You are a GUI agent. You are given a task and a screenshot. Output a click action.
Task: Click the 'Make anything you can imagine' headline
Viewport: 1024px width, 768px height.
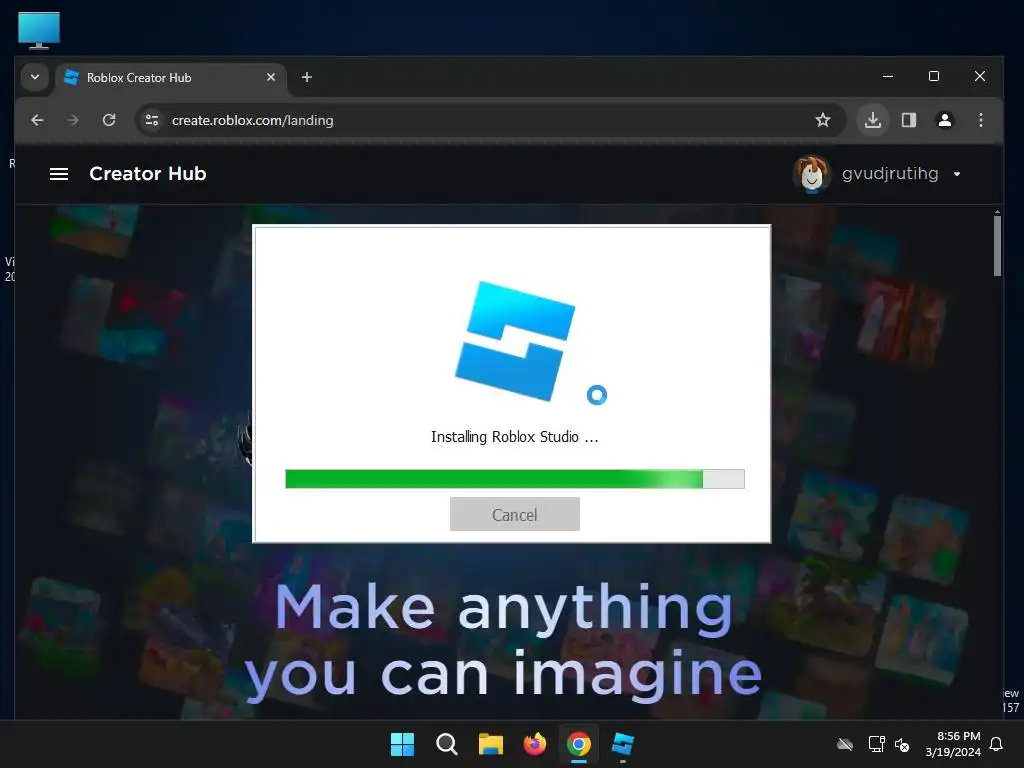pyautogui.click(x=503, y=641)
